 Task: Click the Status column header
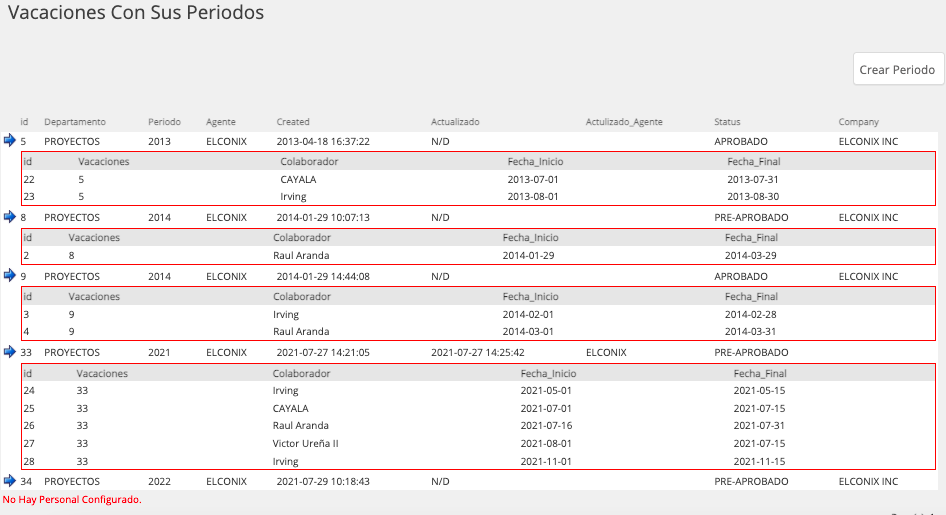(727, 122)
